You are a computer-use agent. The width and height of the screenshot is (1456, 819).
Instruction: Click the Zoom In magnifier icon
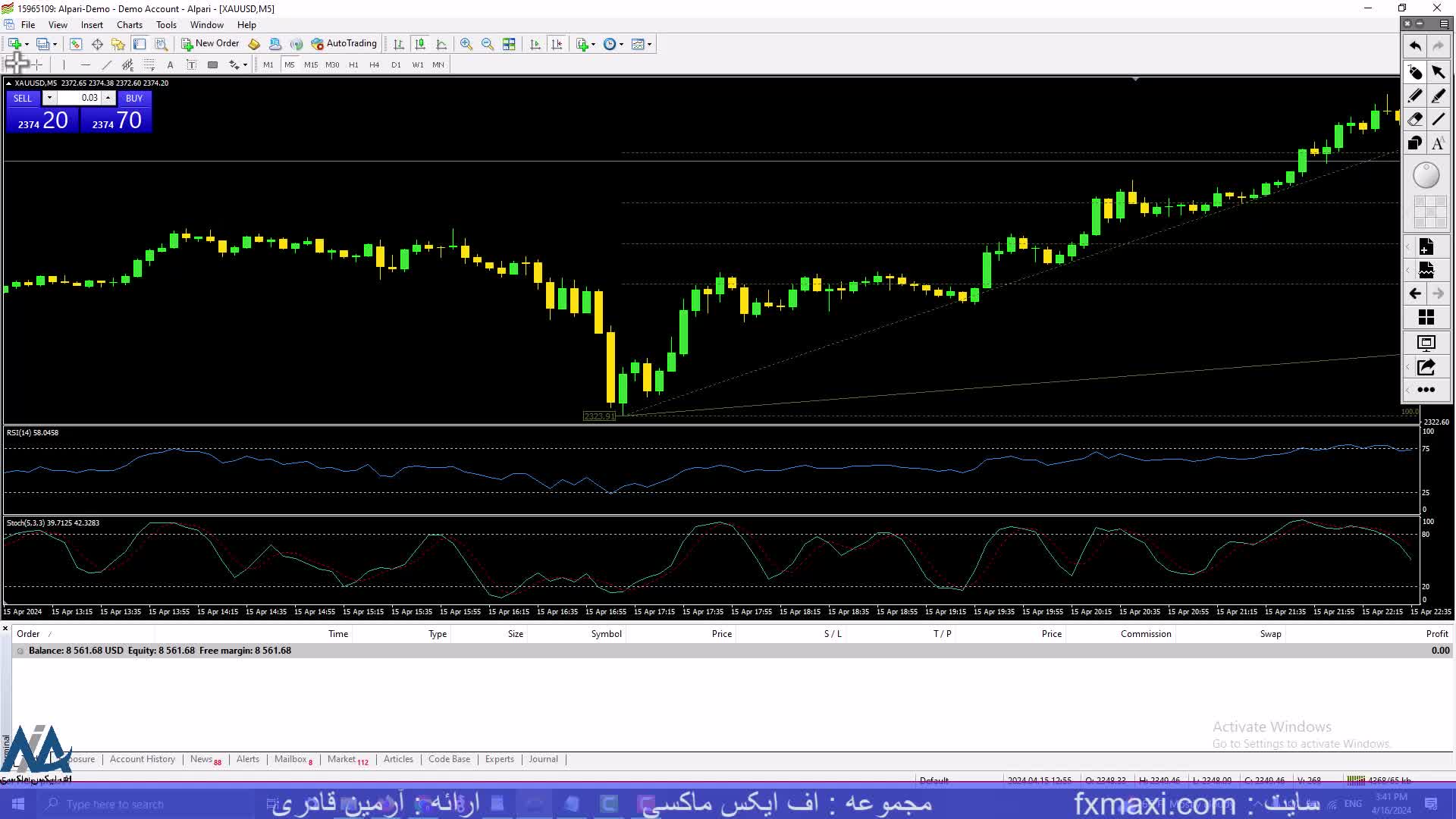pyautogui.click(x=467, y=44)
